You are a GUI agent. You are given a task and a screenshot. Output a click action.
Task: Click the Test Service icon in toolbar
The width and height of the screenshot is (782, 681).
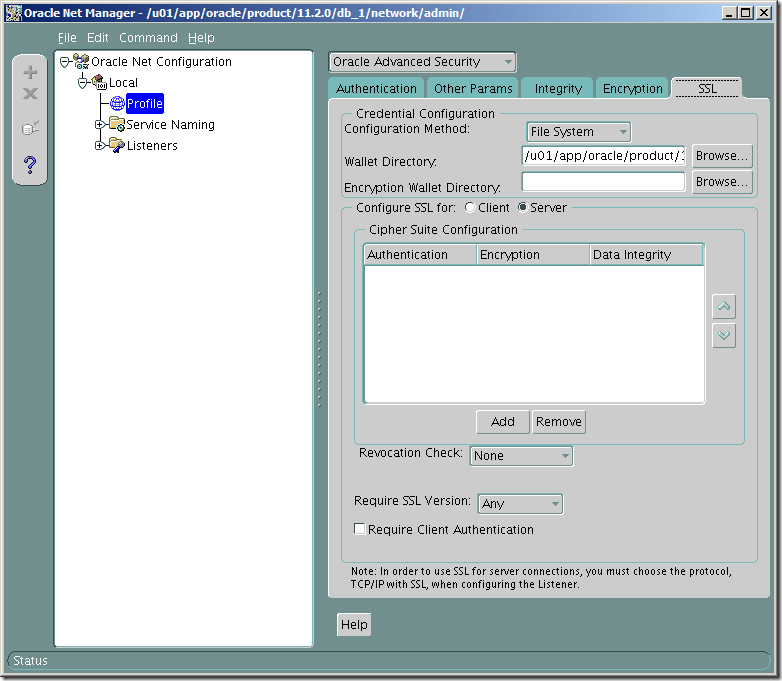[x=30, y=128]
